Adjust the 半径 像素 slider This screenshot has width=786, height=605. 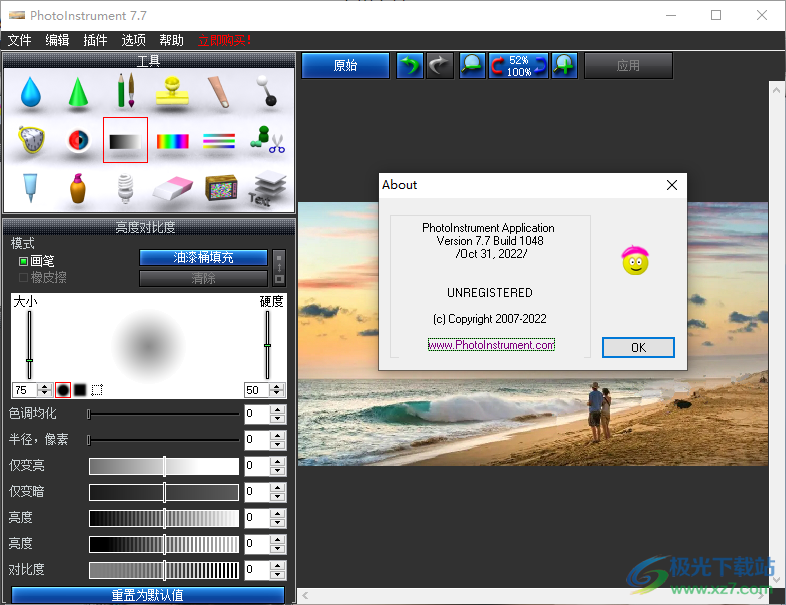[163, 440]
